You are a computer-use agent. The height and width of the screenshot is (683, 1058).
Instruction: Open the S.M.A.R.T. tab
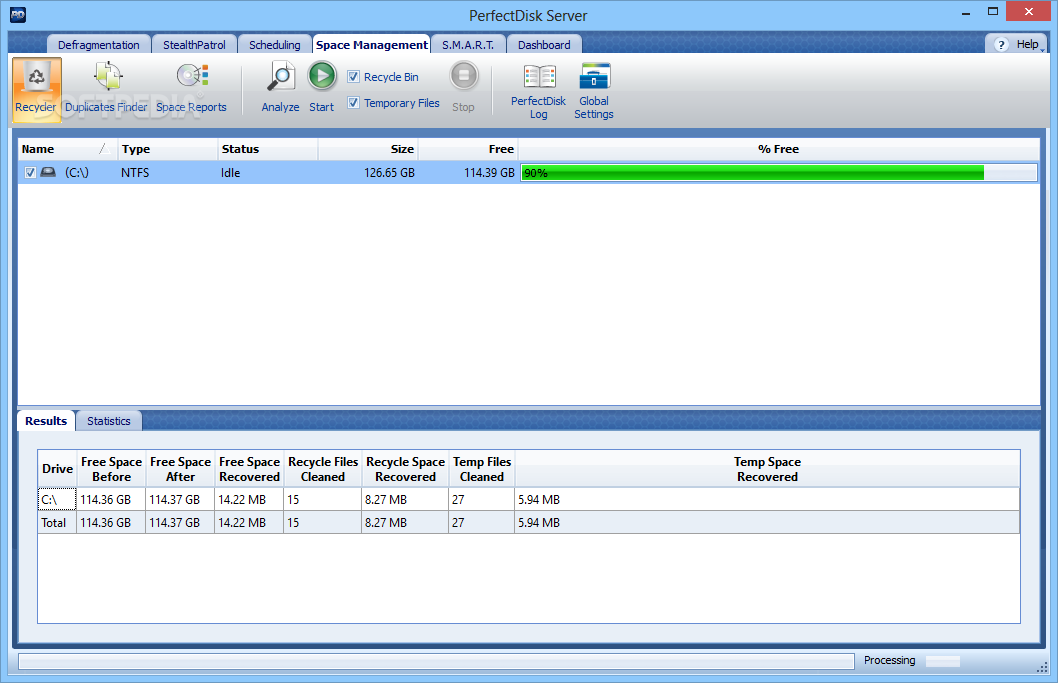468,45
